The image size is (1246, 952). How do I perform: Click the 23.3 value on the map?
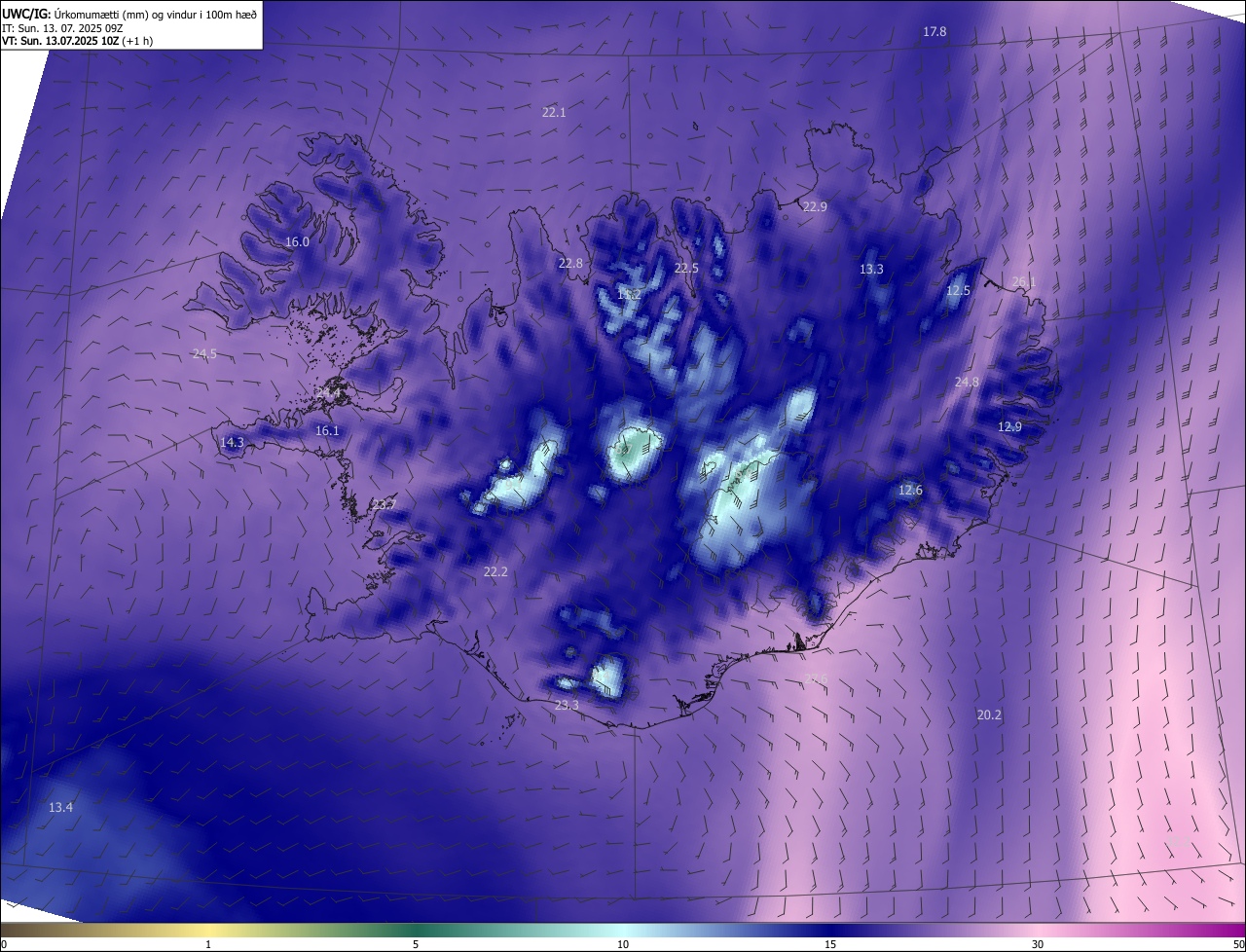click(x=567, y=706)
